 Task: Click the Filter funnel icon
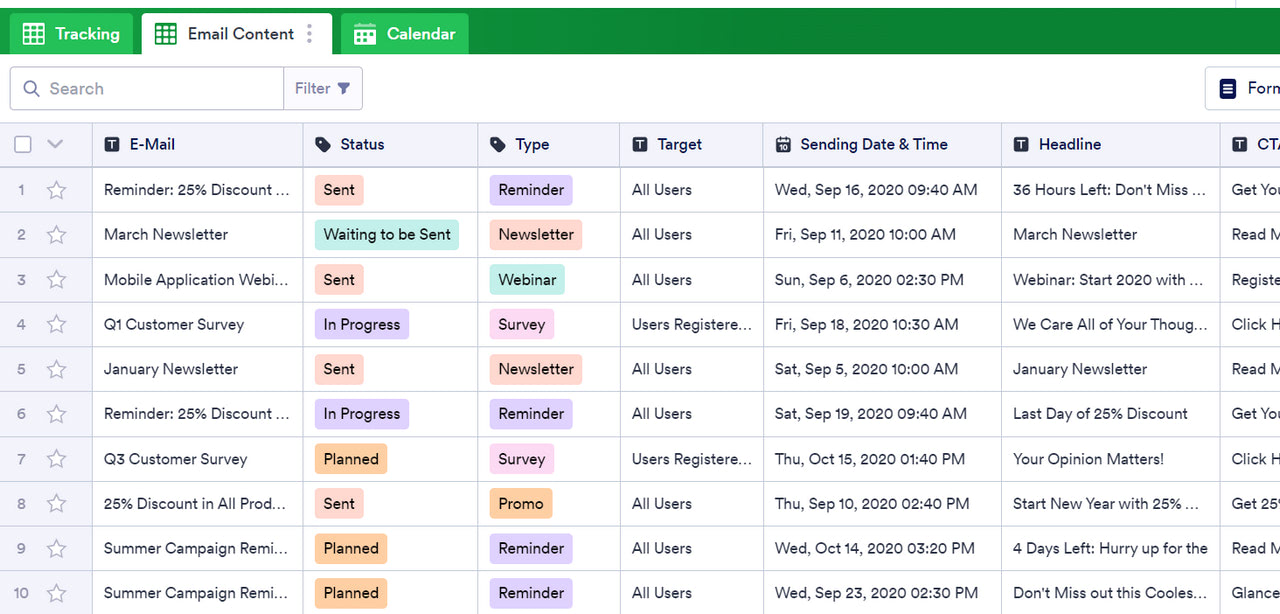tap(344, 88)
